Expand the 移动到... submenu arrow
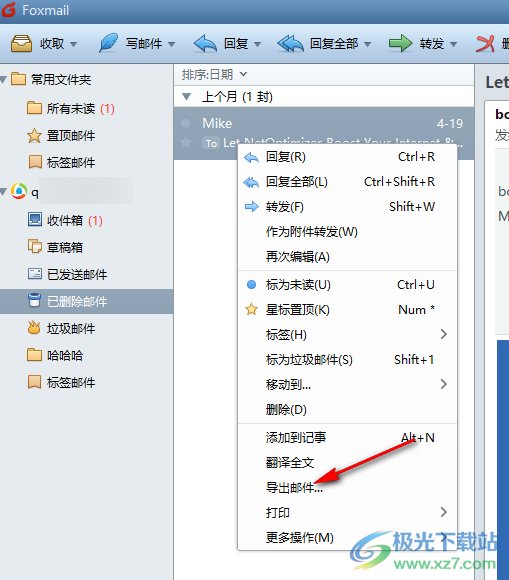The image size is (509, 580). click(444, 384)
